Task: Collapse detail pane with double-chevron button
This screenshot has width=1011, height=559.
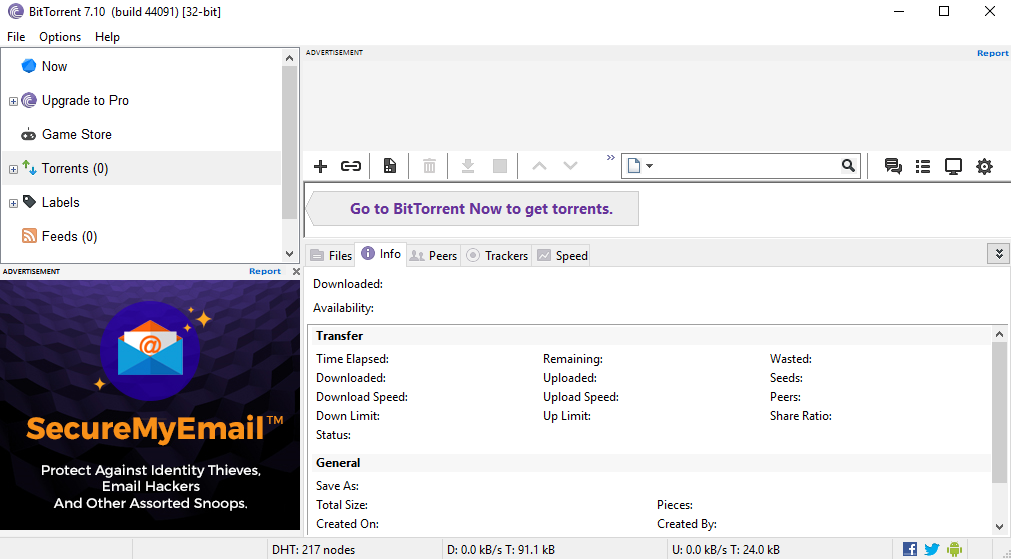Action: 999,254
